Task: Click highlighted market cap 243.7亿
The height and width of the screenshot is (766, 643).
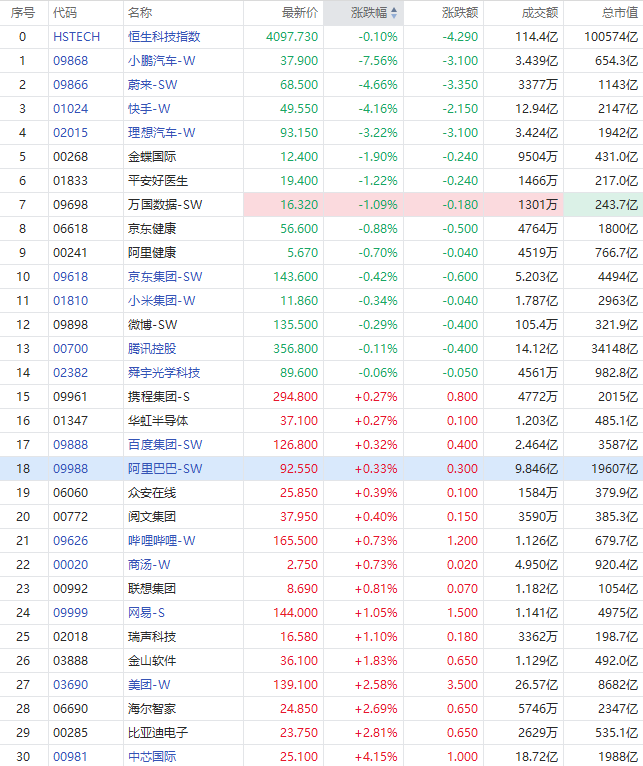Action: coord(617,204)
